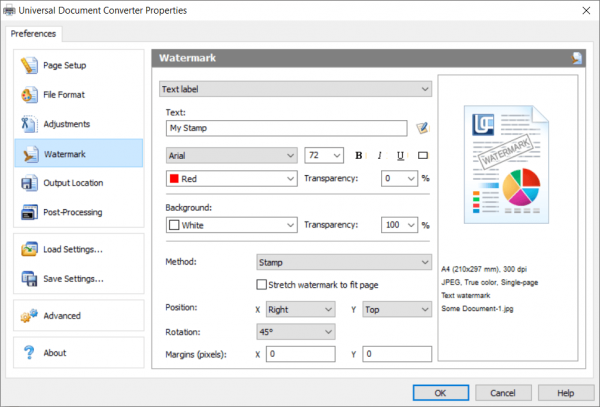Click the About question mark icon

[x=29, y=352]
